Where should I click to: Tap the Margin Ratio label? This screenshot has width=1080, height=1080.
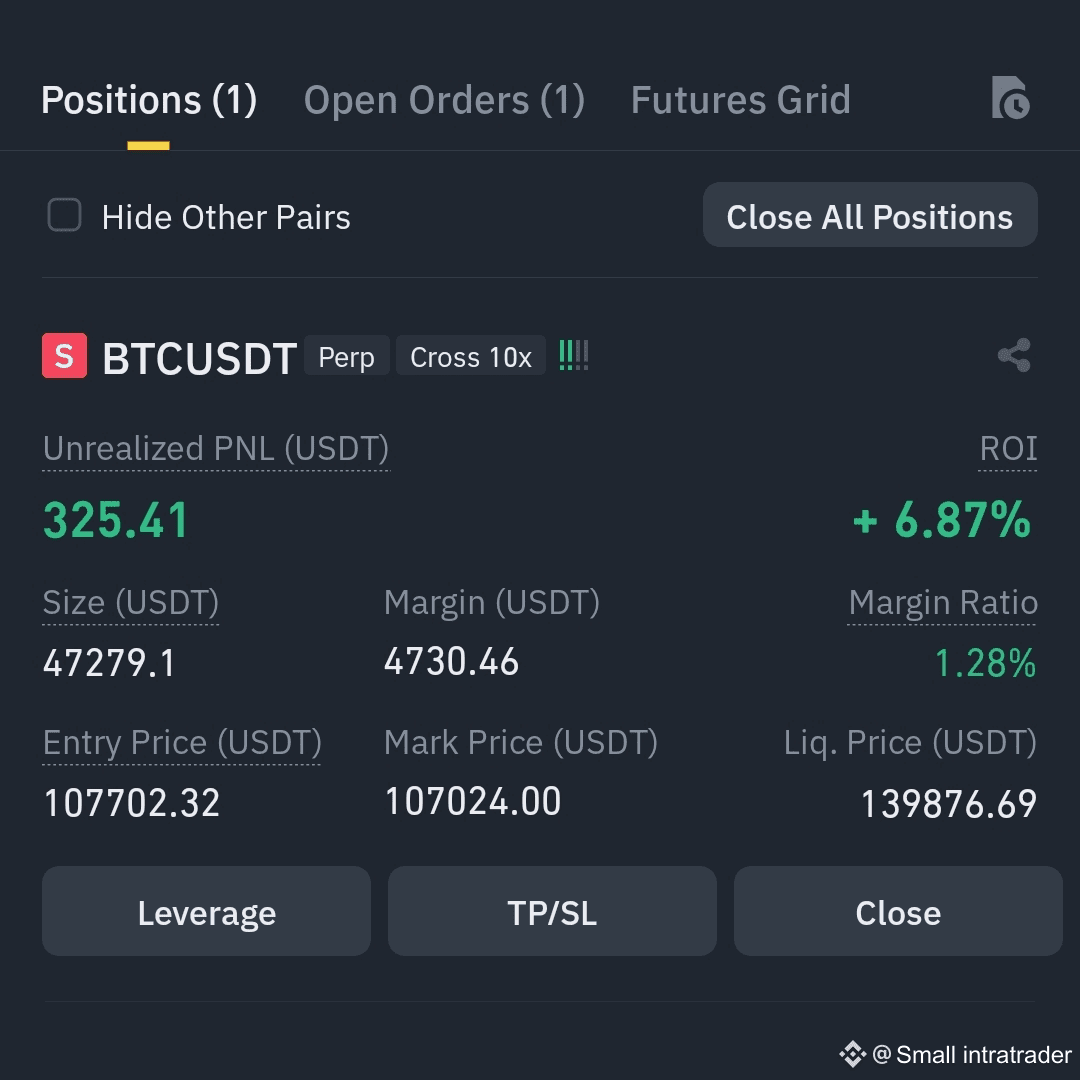pyautogui.click(x=942, y=603)
